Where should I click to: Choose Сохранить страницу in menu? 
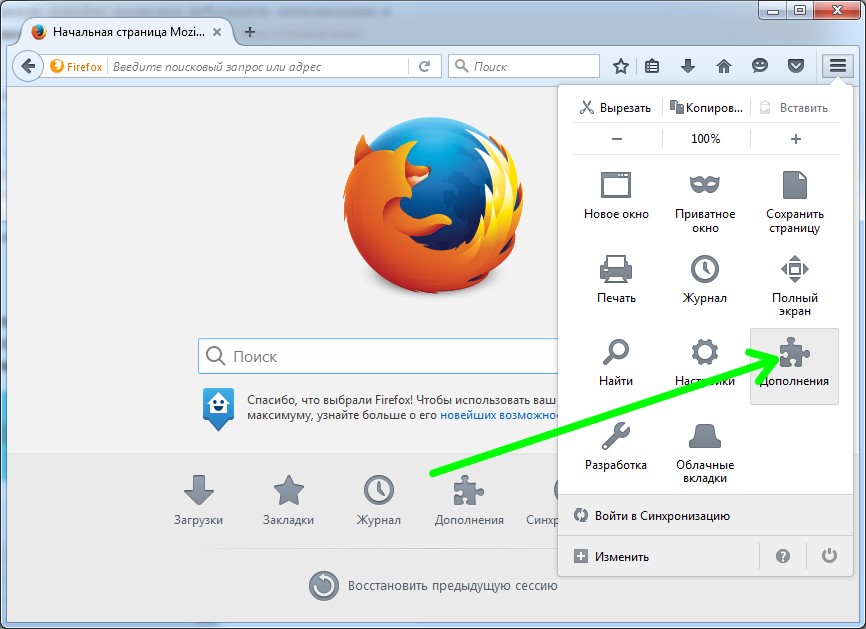pyautogui.click(x=795, y=203)
